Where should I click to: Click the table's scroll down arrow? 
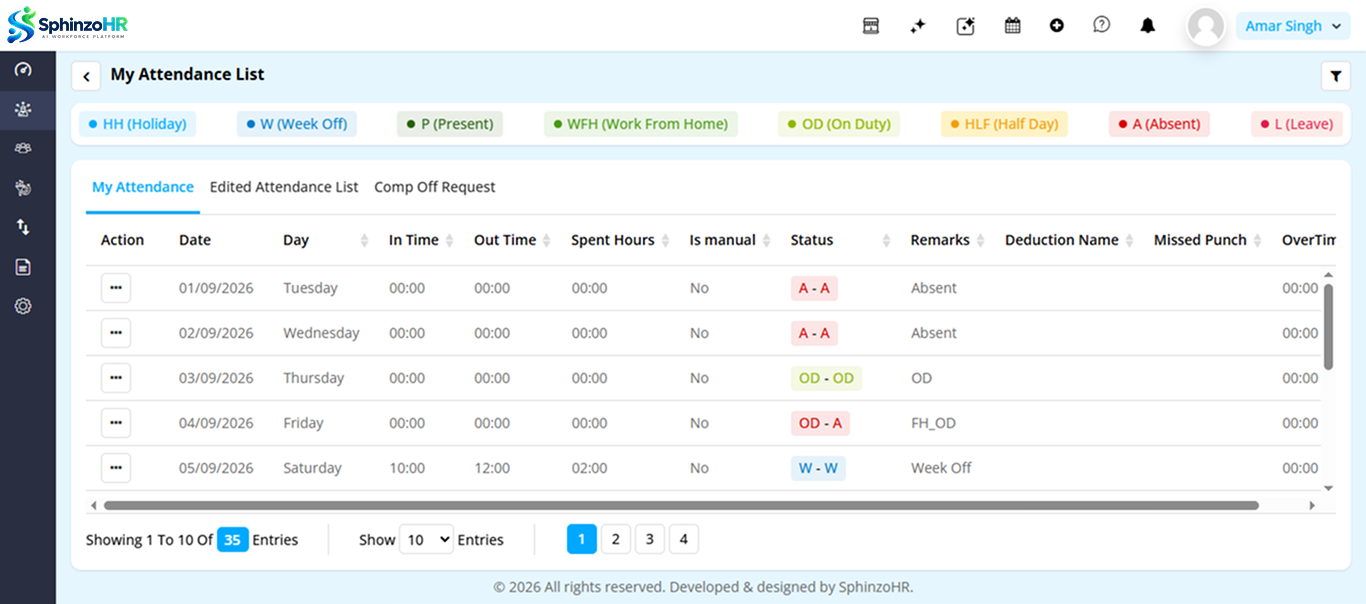point(1328,488)
